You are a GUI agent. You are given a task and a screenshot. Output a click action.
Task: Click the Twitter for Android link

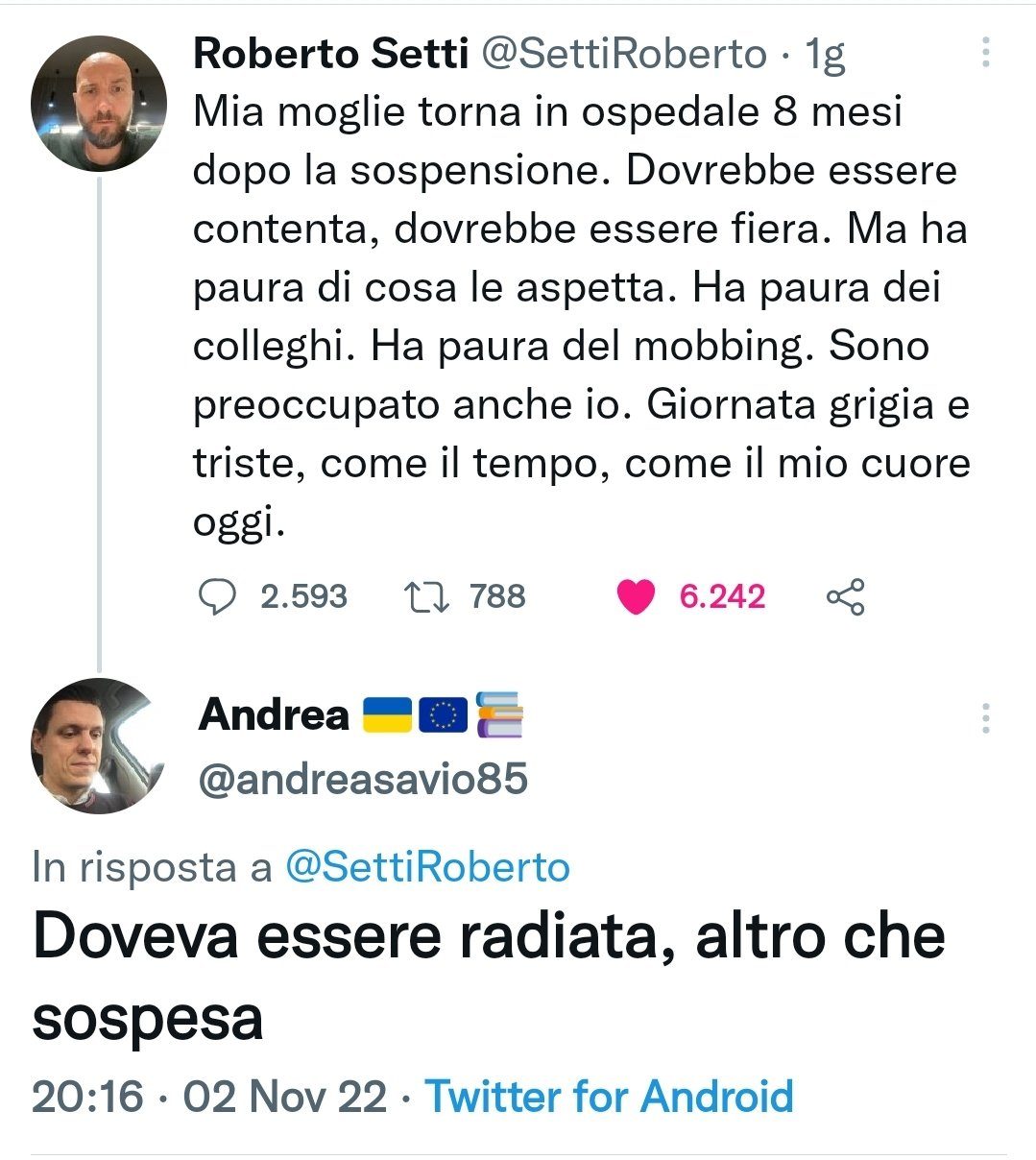tap(609, 1096)
